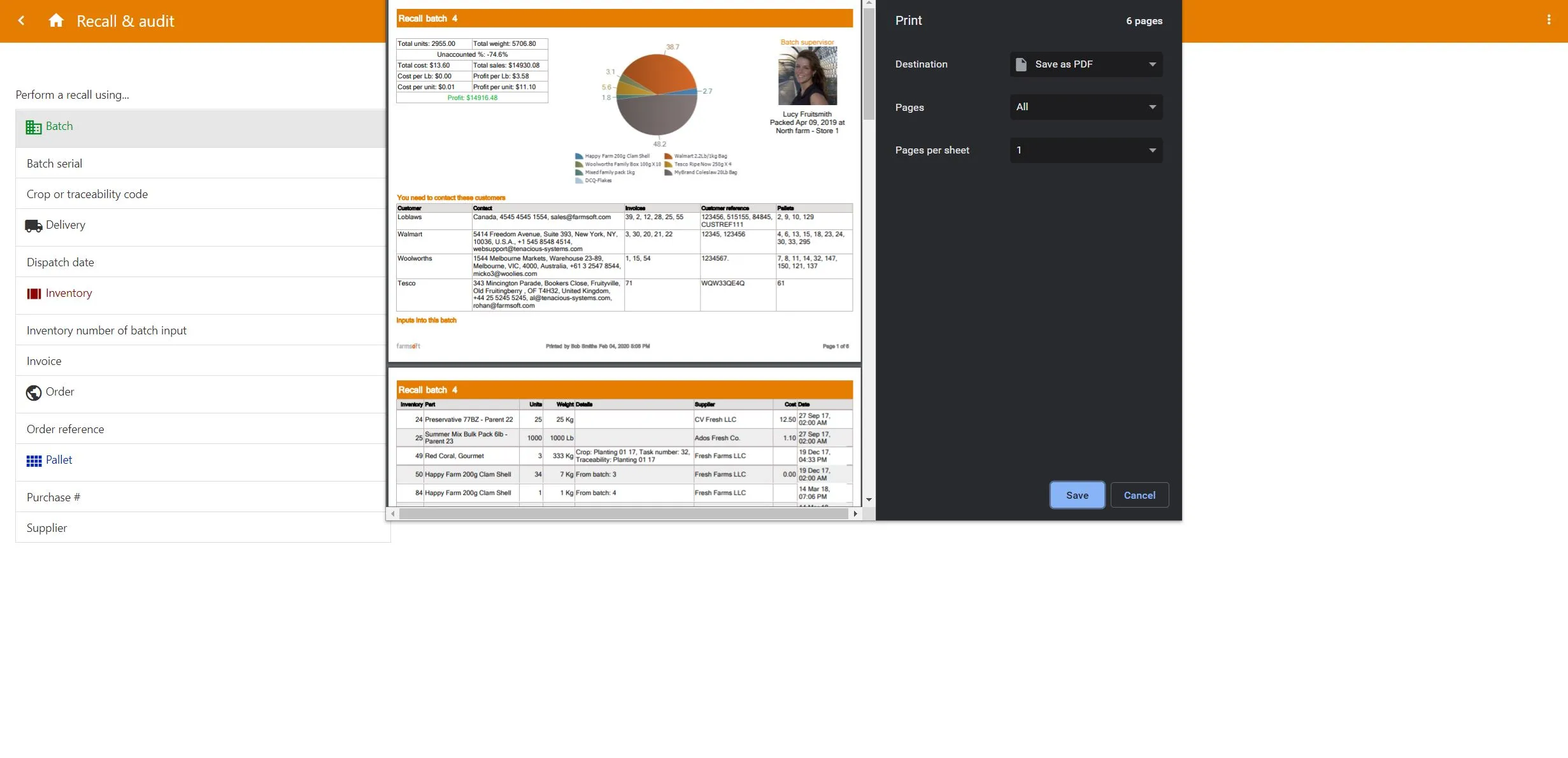Click the 'Profit: $14916.48' value

tap(473, 98)
